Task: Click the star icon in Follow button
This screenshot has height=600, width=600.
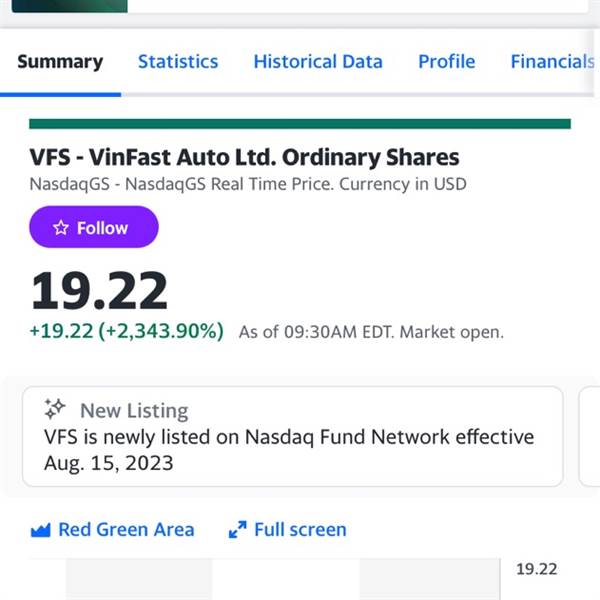Action: tap(61, 228)
